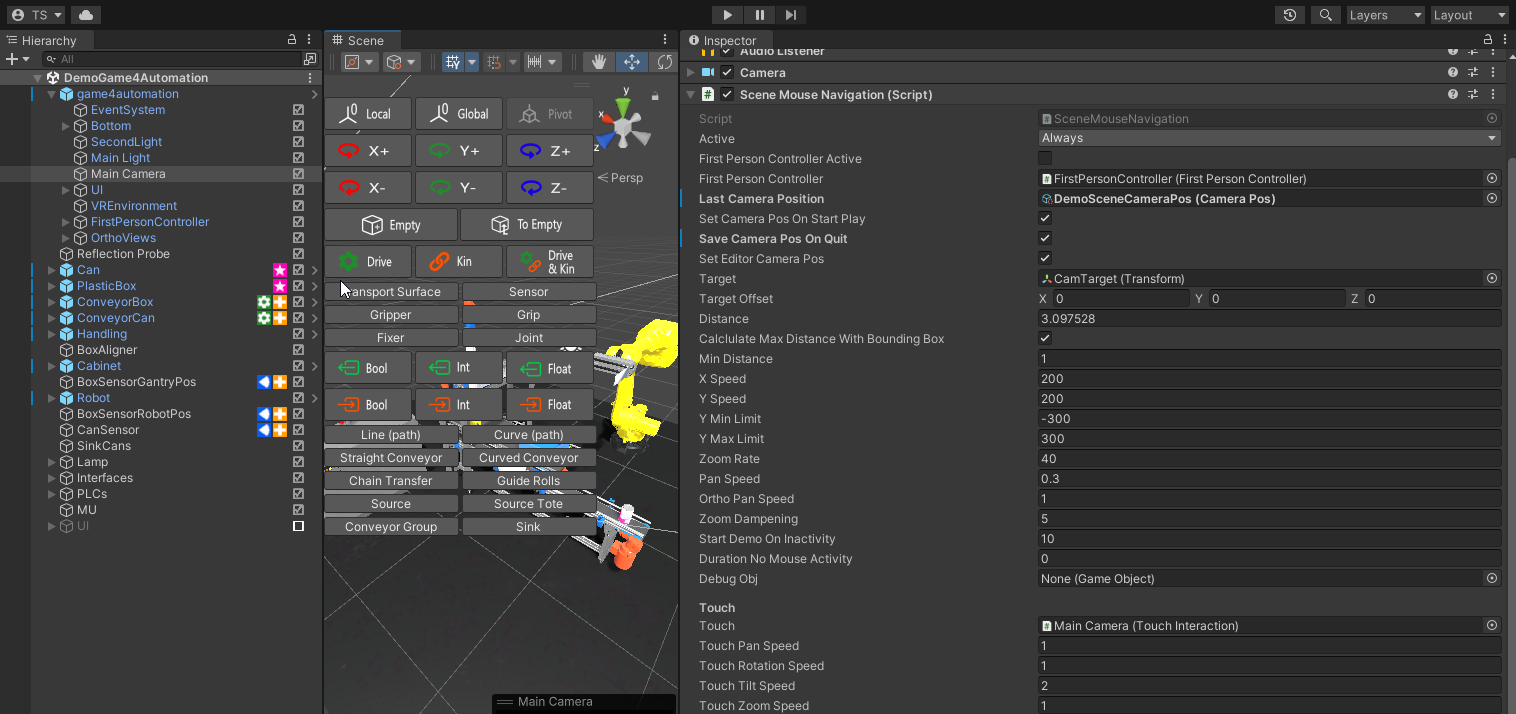Click the Straight Conveyor button
Image resolution: width=1516 pixels, height=714 pixels.
click(x=391, y=458)
